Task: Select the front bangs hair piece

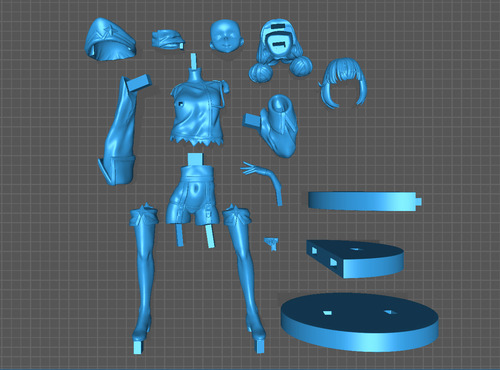Action: pos(344,82)
